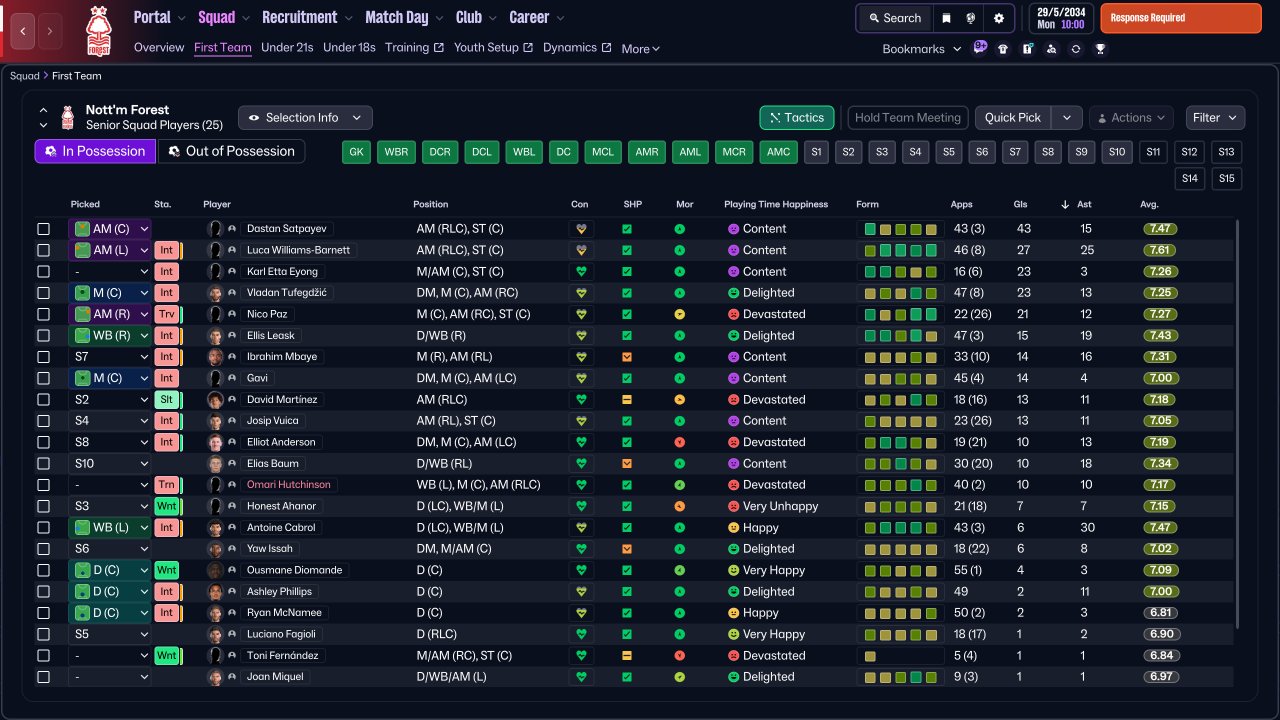Screen dimensions: 1280x720
Task: Check the box next to Nico Paz
Action: [x=43, y=314]
